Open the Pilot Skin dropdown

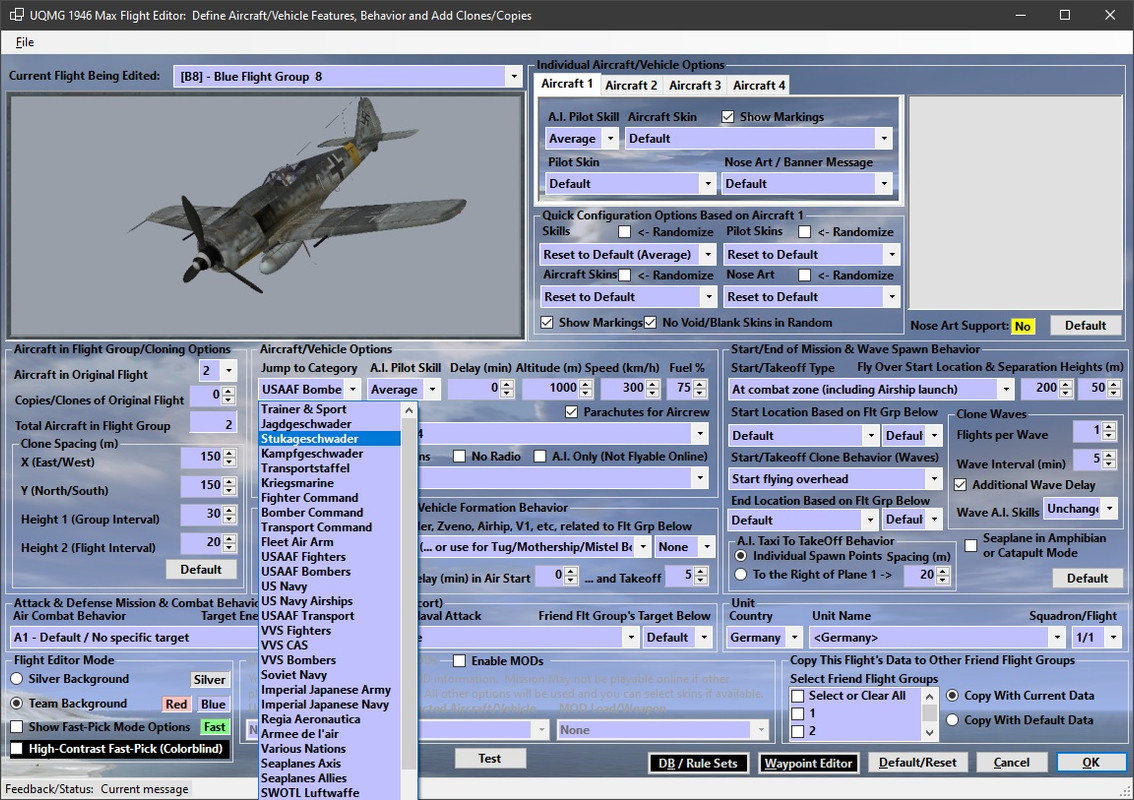pyautogui.click(x=708, y=184)
